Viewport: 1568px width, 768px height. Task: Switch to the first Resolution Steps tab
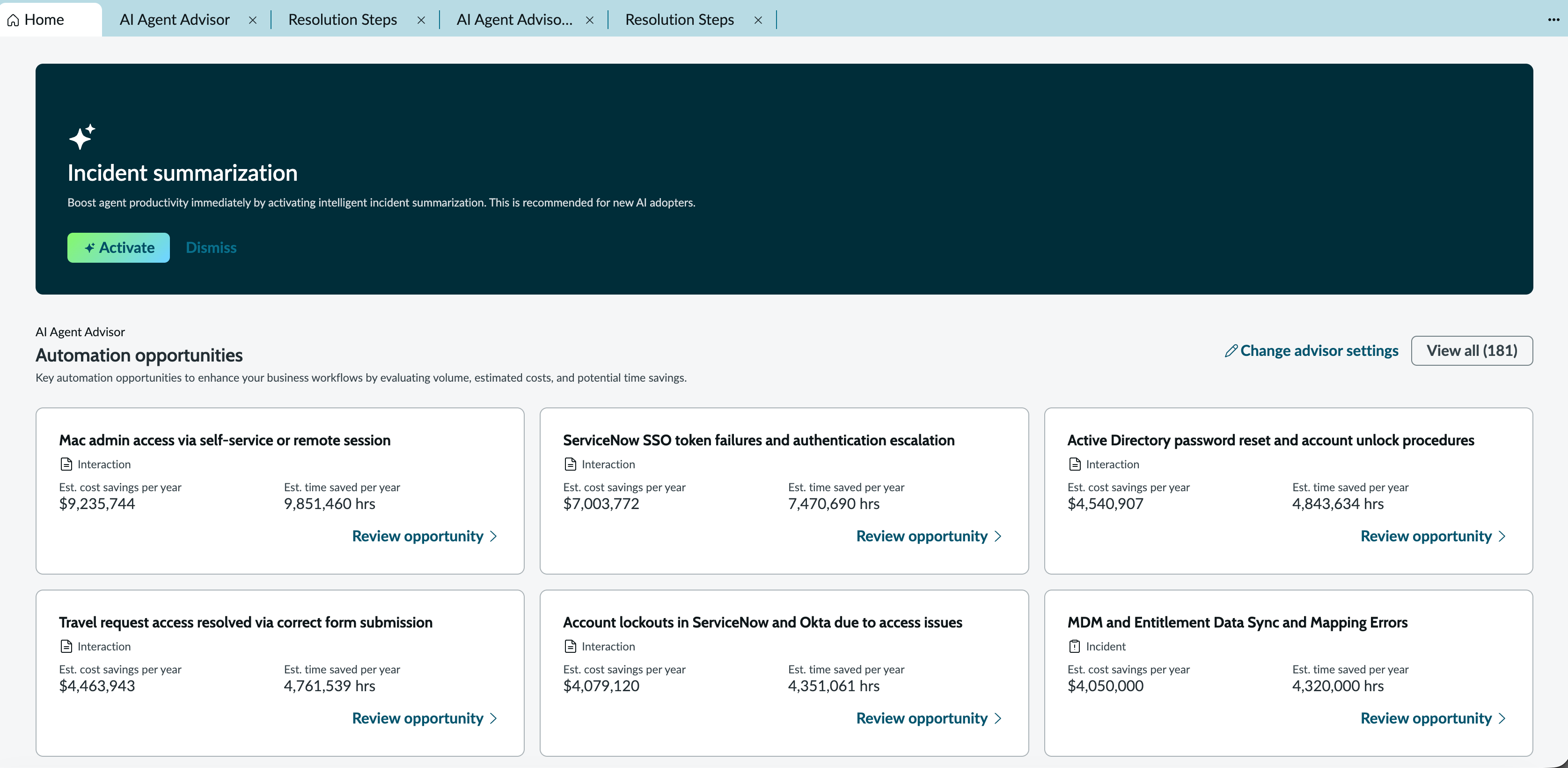pos(343,20)
